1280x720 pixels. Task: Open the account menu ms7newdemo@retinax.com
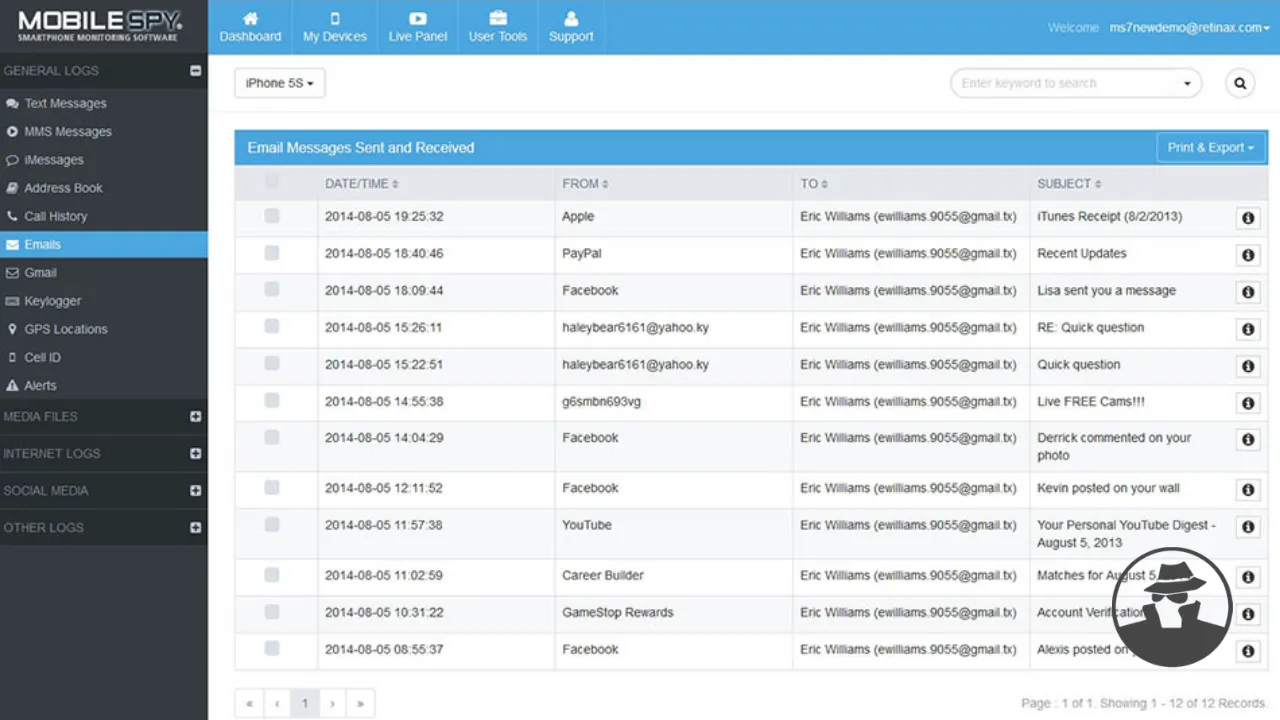(x=1189, y=28)
